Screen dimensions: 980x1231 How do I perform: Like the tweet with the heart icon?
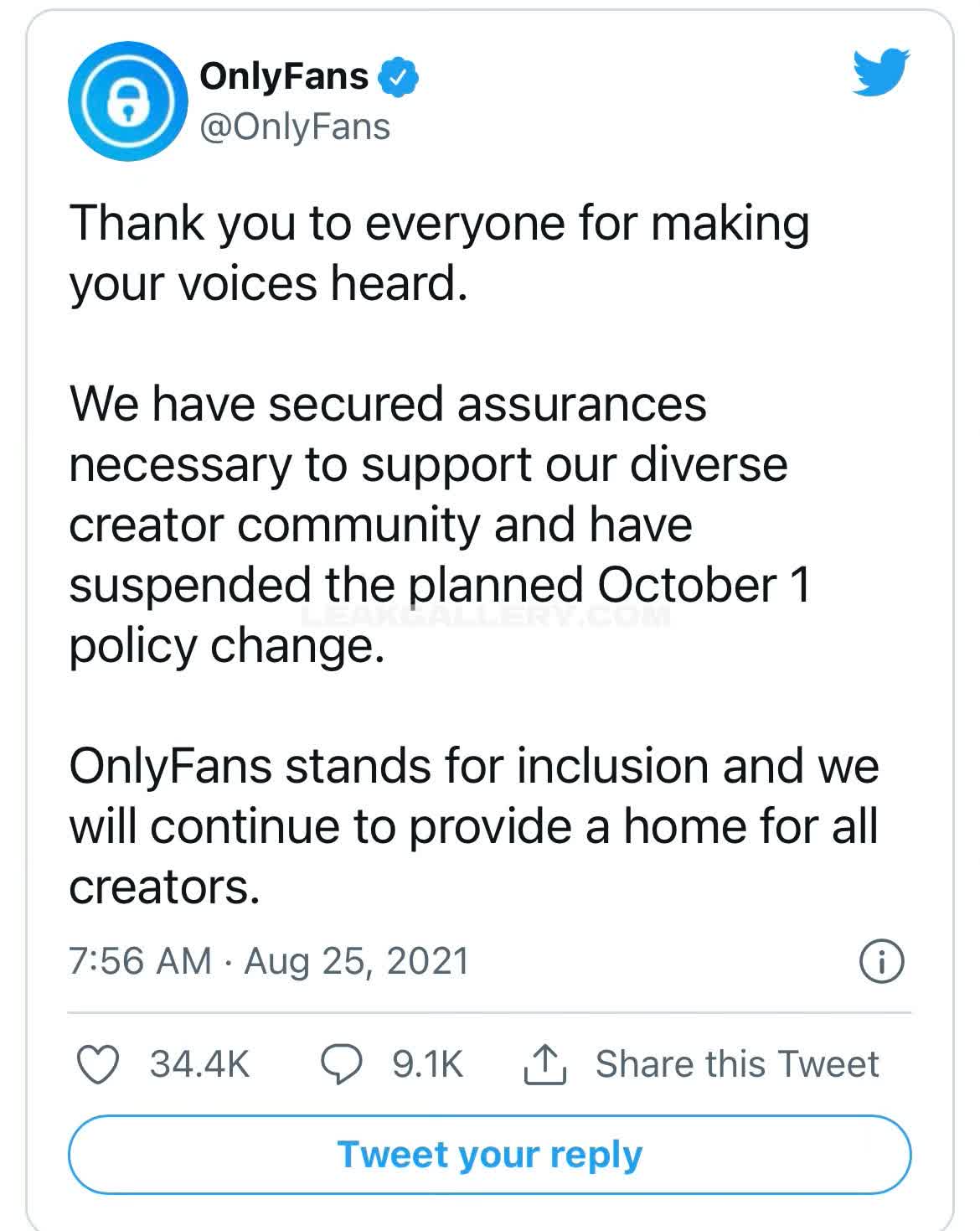pyautogui.click(x=98, y=1064)
